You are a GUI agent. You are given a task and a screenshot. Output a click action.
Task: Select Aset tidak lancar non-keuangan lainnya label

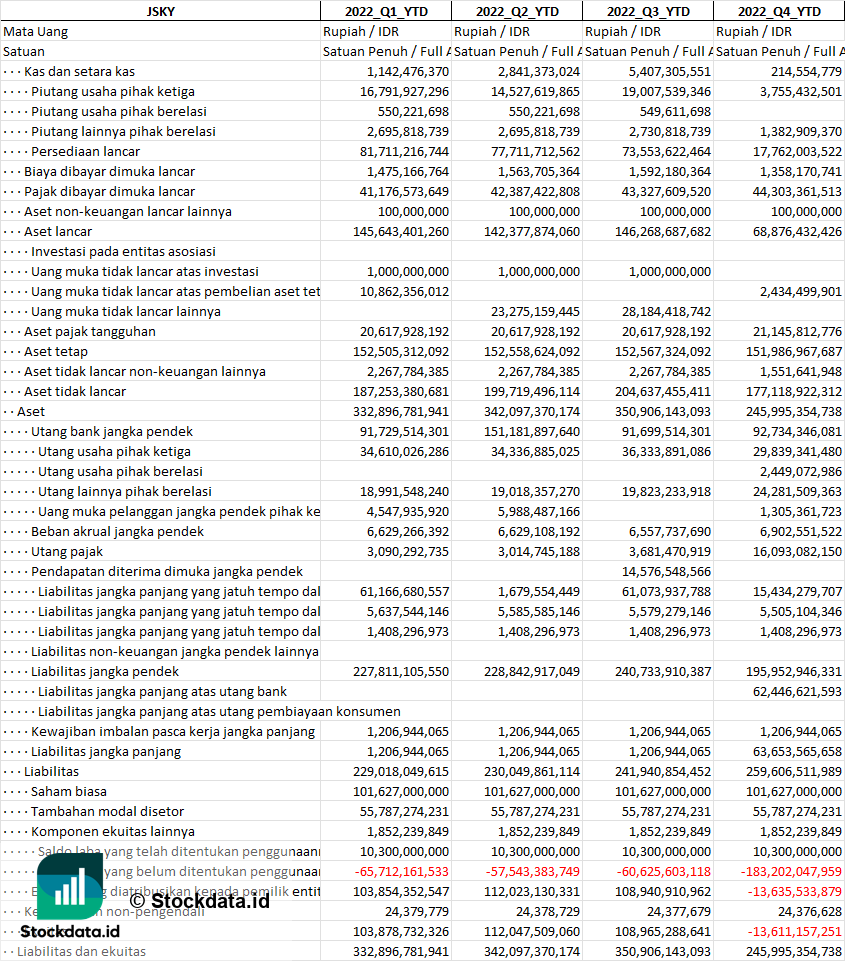point(145,371)
